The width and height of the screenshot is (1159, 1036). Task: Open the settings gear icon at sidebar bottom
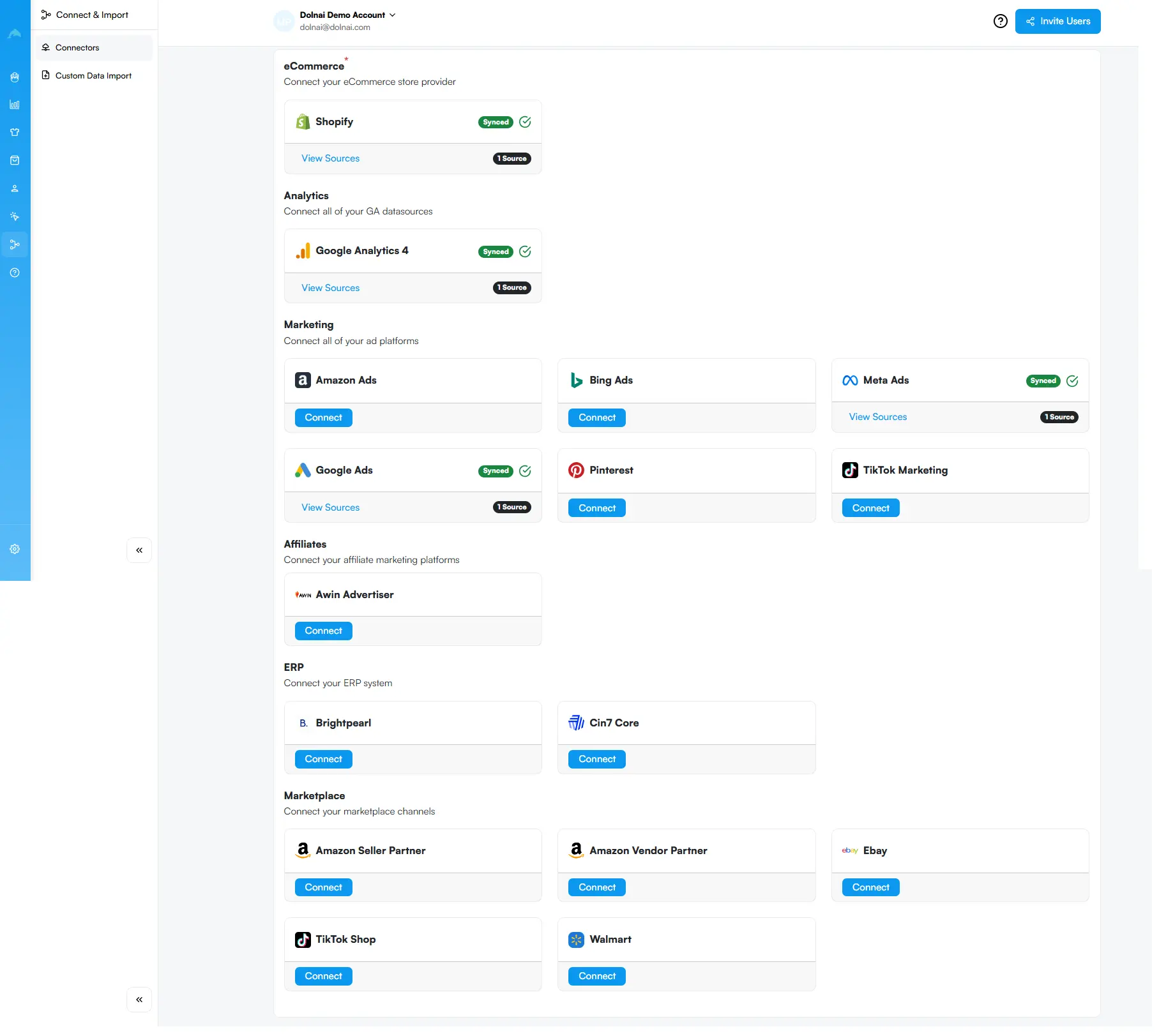click(15, 549)
